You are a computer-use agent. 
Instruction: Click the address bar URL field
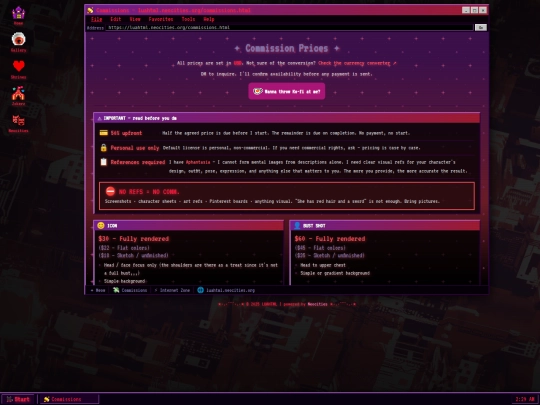tap(289, 28)
